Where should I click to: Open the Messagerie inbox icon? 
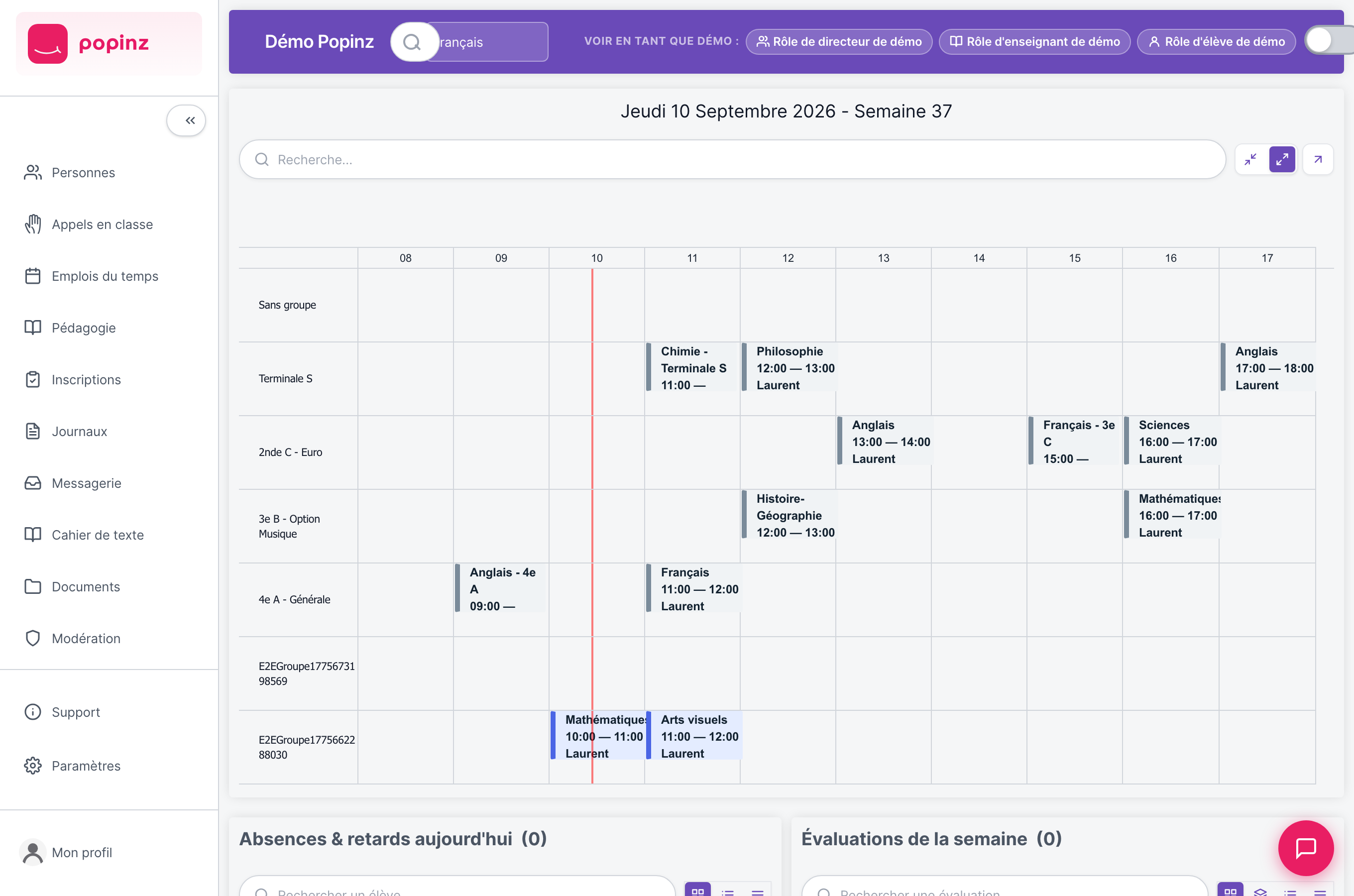[32, 483]
